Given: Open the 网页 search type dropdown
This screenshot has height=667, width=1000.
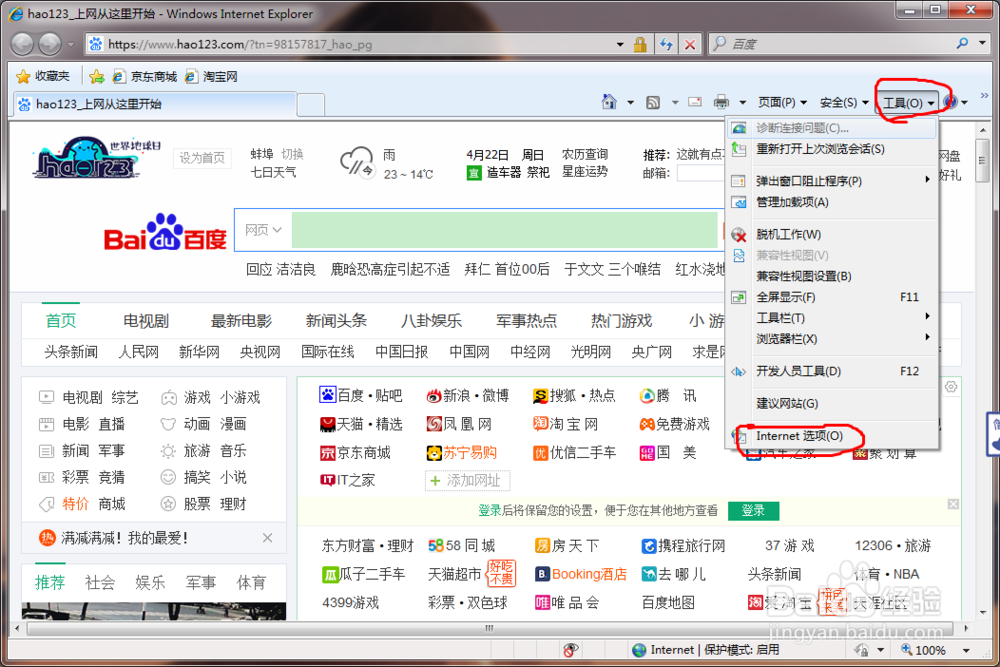Looking at the screenshot, I should [263, 230].
